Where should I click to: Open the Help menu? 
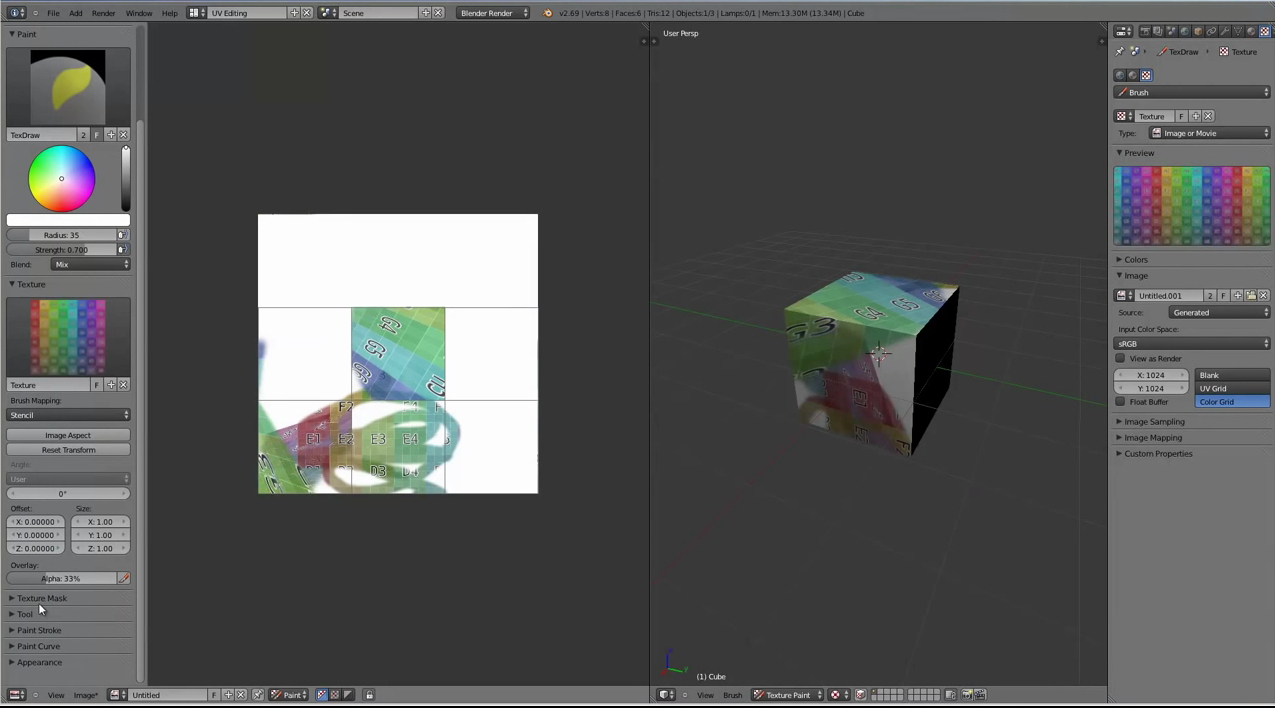click(169, 13)
